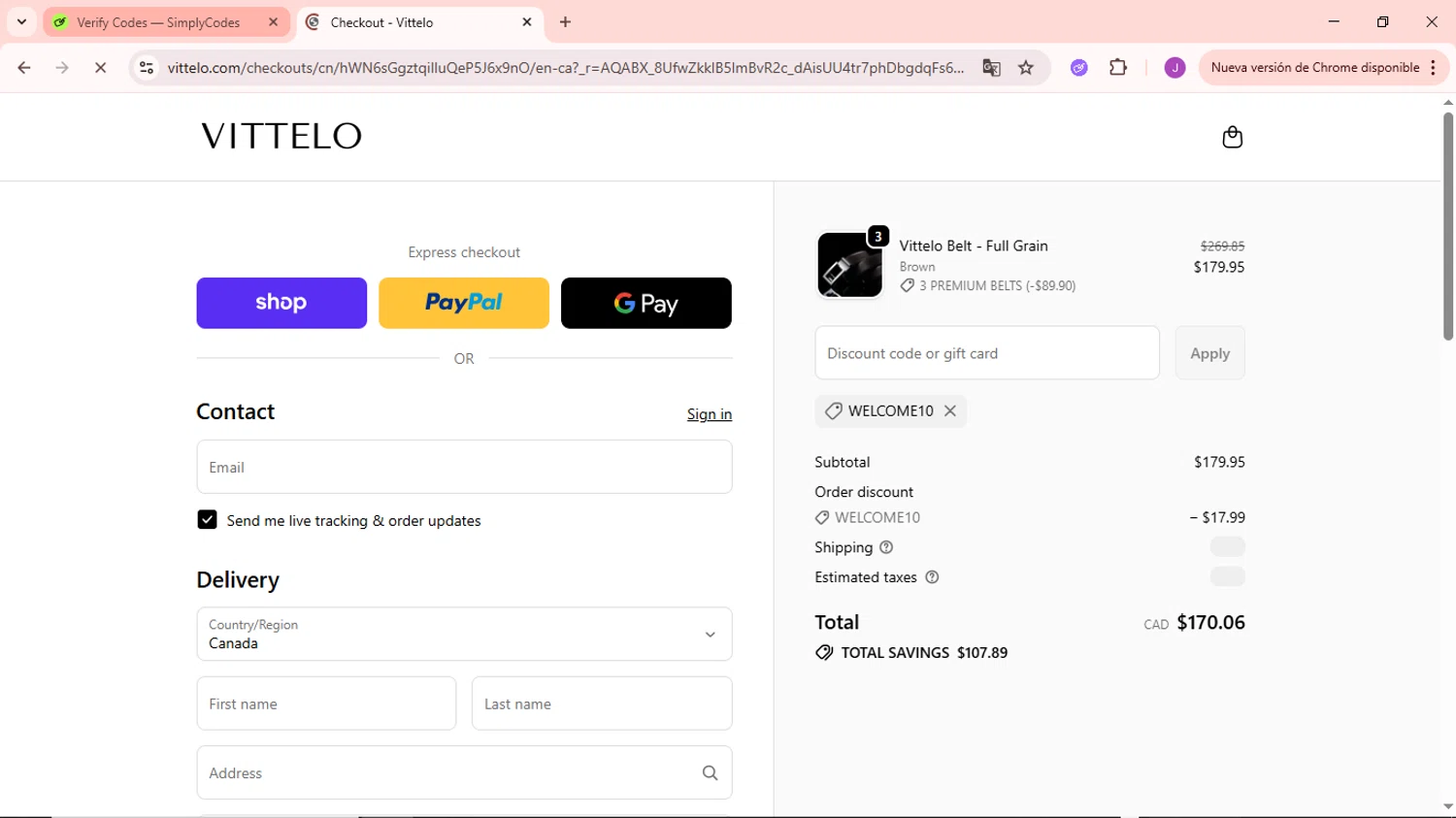Switch to the Checkout - Vittelo tab
Viewport: 1456px width, 818px height.
pos(420,22)
